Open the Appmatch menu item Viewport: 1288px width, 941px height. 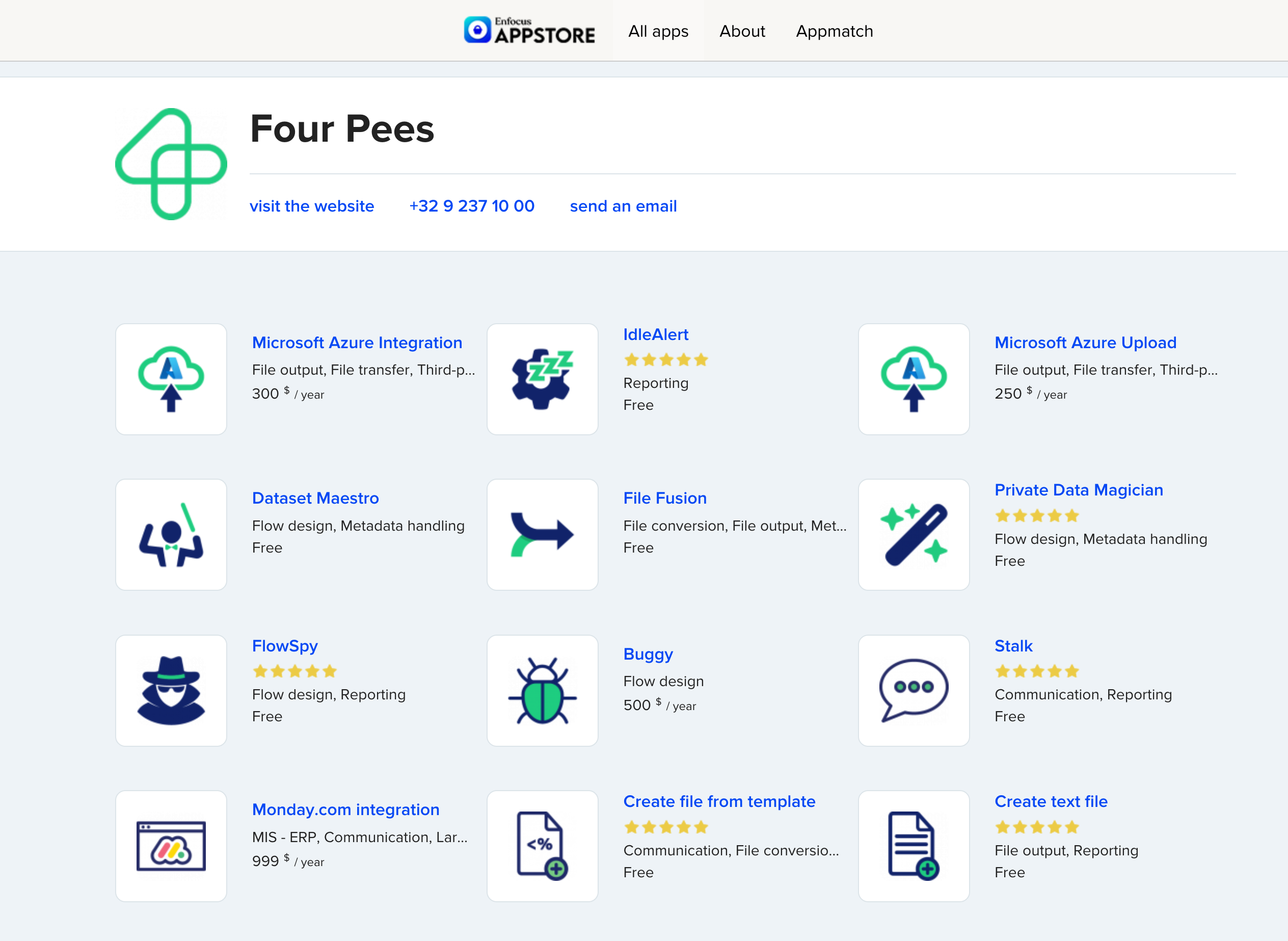click(x=835, y=31)
